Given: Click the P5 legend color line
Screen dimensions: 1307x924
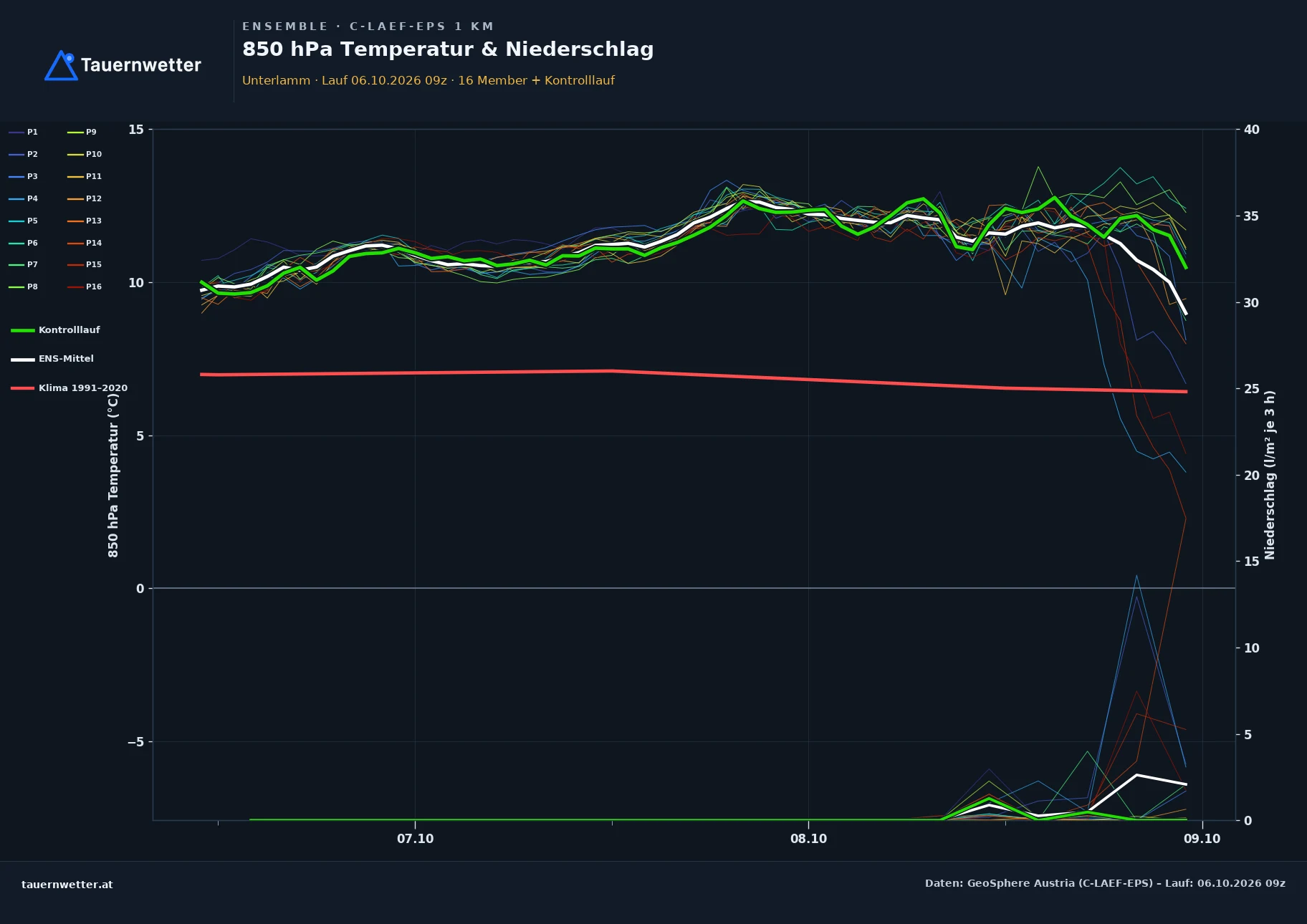Looking at the screenshot, I should (16, 221).
